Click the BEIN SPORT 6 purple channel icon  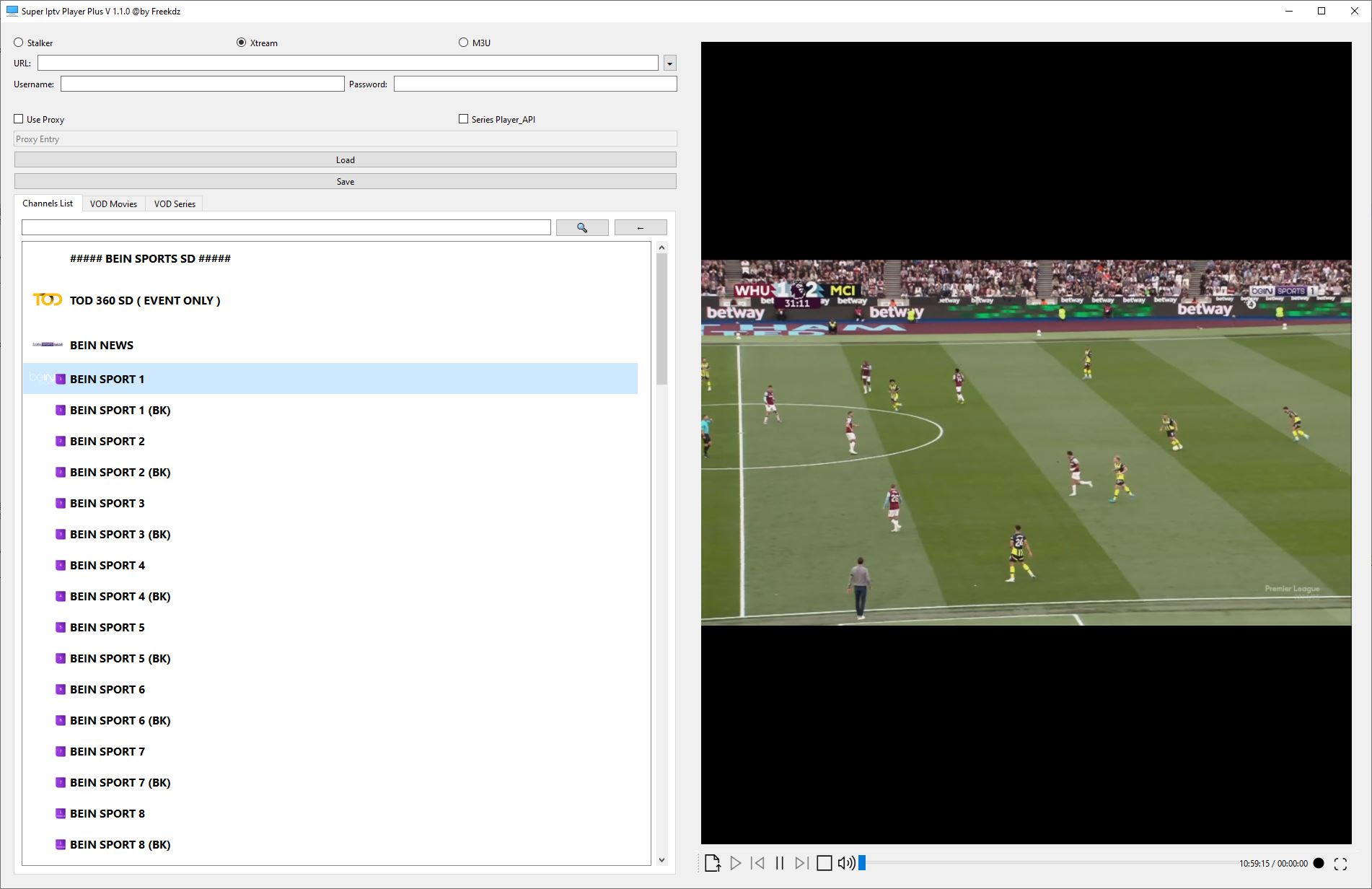pos(61,689)
